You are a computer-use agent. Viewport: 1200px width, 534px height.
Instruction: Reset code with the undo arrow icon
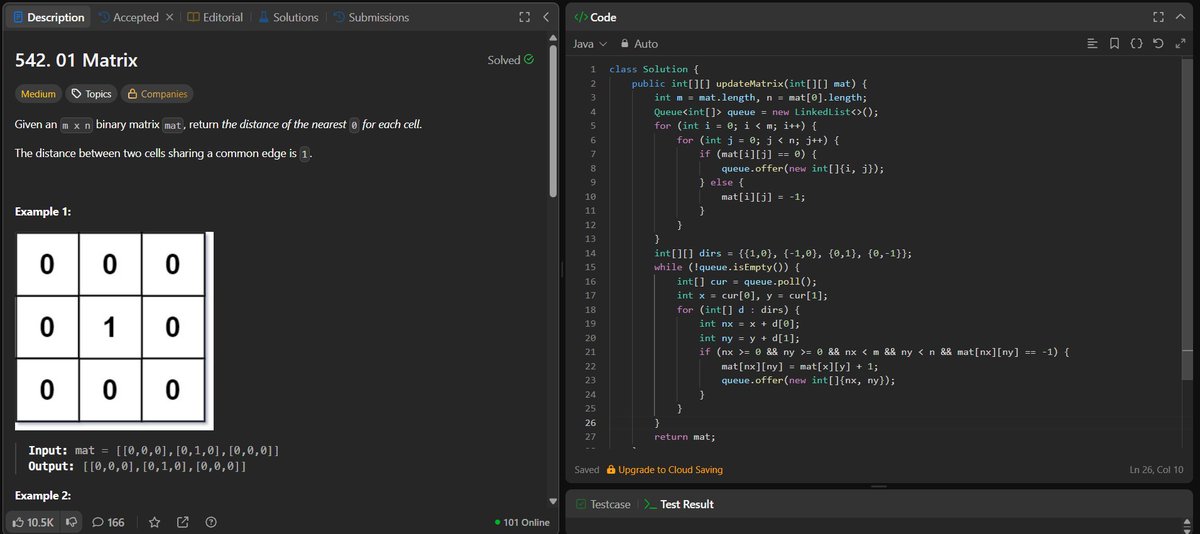click(1158, 44)
